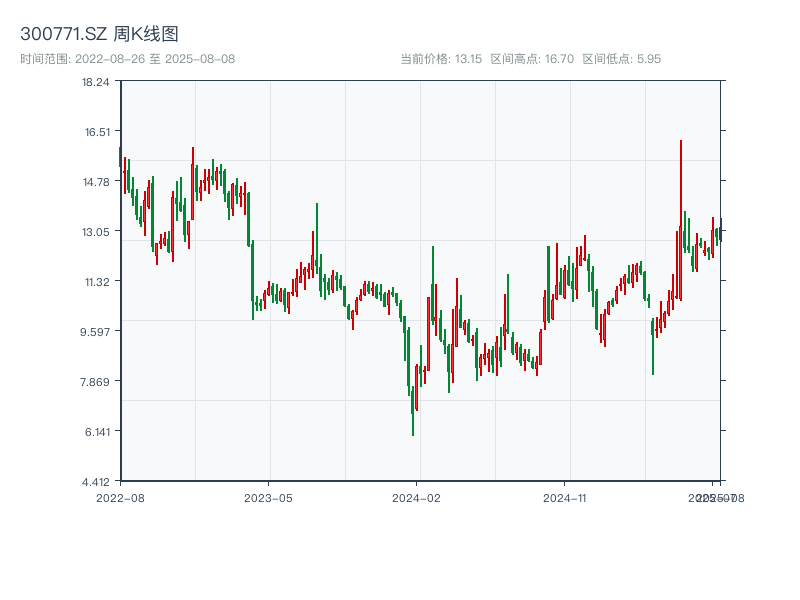
Task: Select the 2023-05 x-axis date label
Action: [x=268, y=497]
